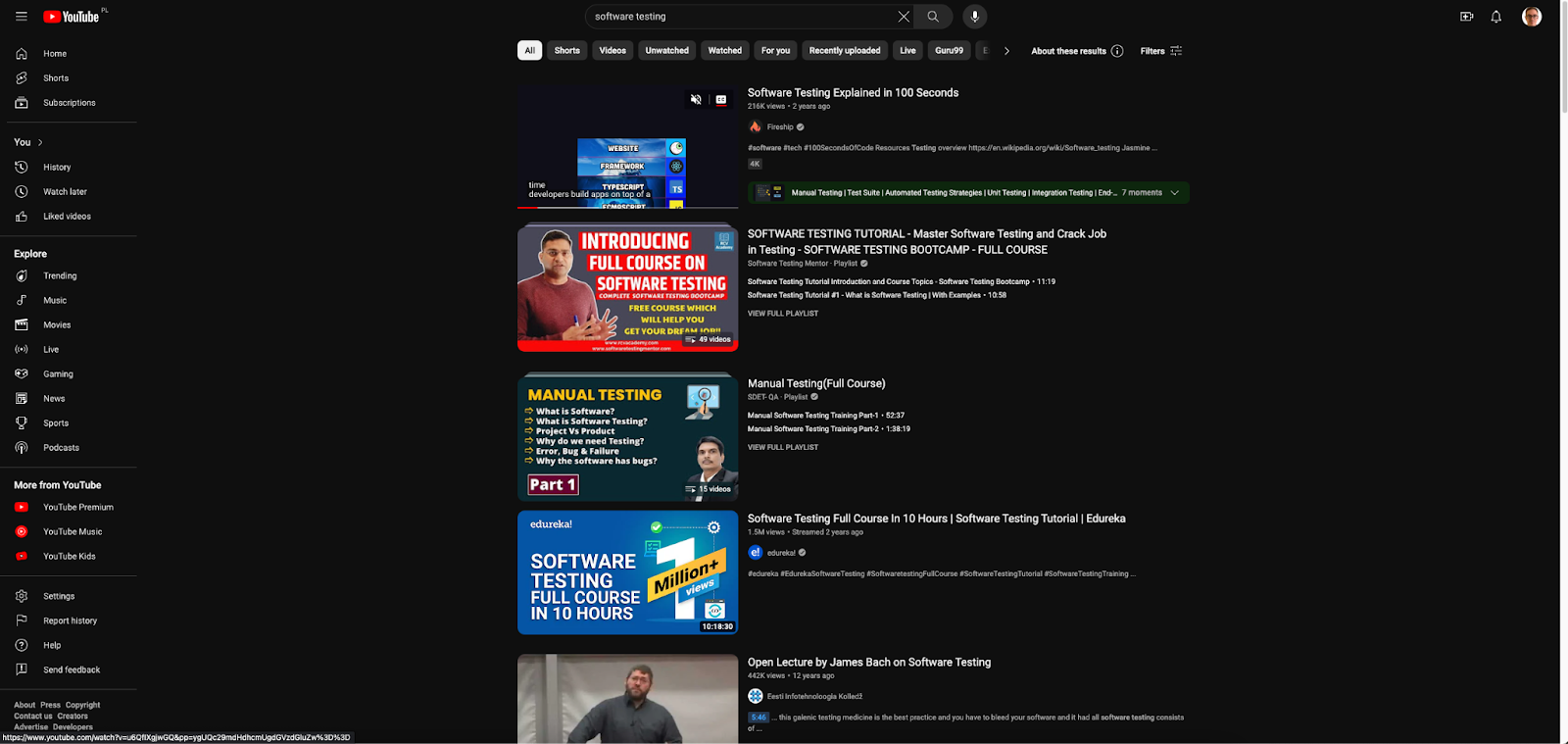Image resolution: width=1568 pixels, height=744 pixels.
Task: Open the Fireship channel link
Action: point(780,127)
